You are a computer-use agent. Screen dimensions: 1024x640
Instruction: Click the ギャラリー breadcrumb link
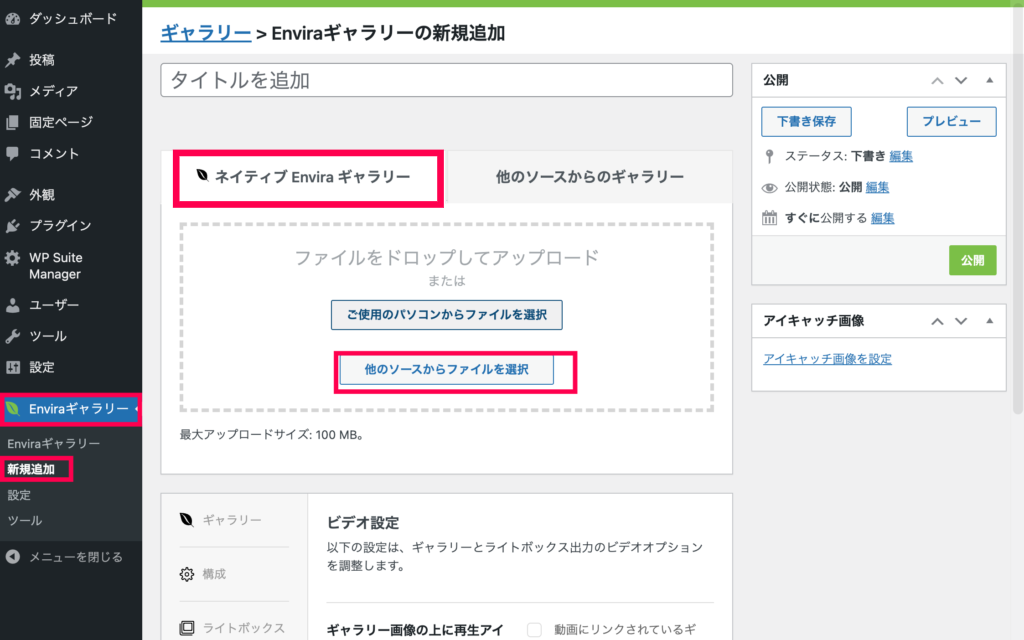(206, 33)
